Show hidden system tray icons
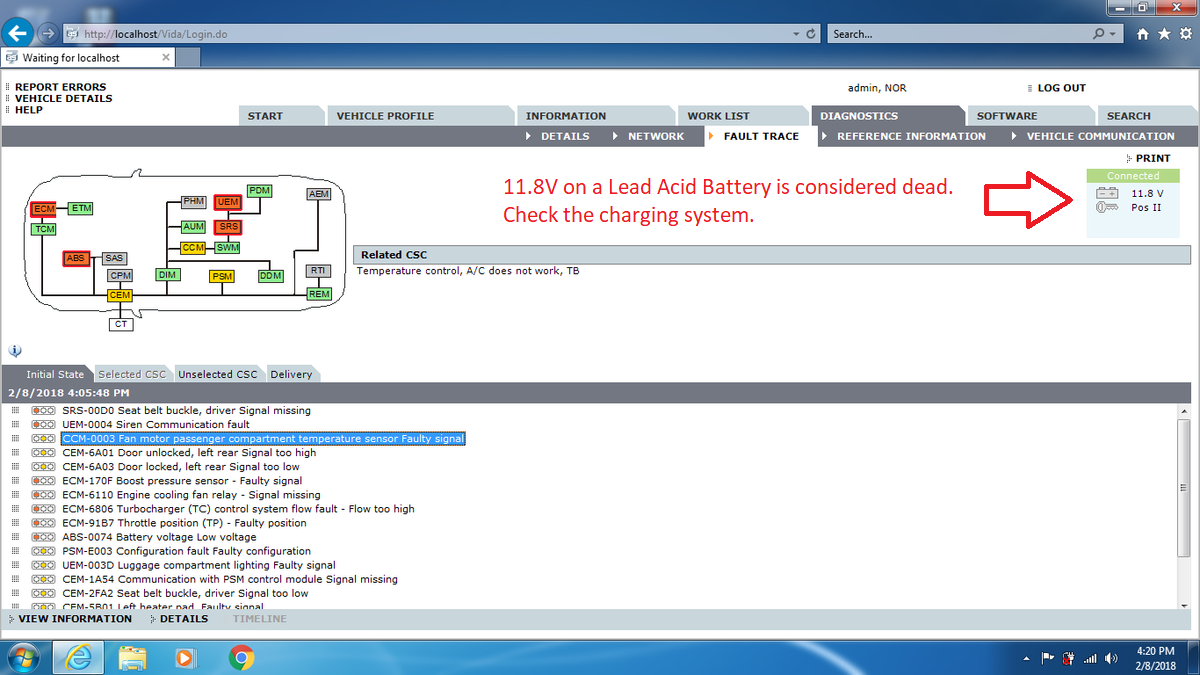 pos(1027,658)
